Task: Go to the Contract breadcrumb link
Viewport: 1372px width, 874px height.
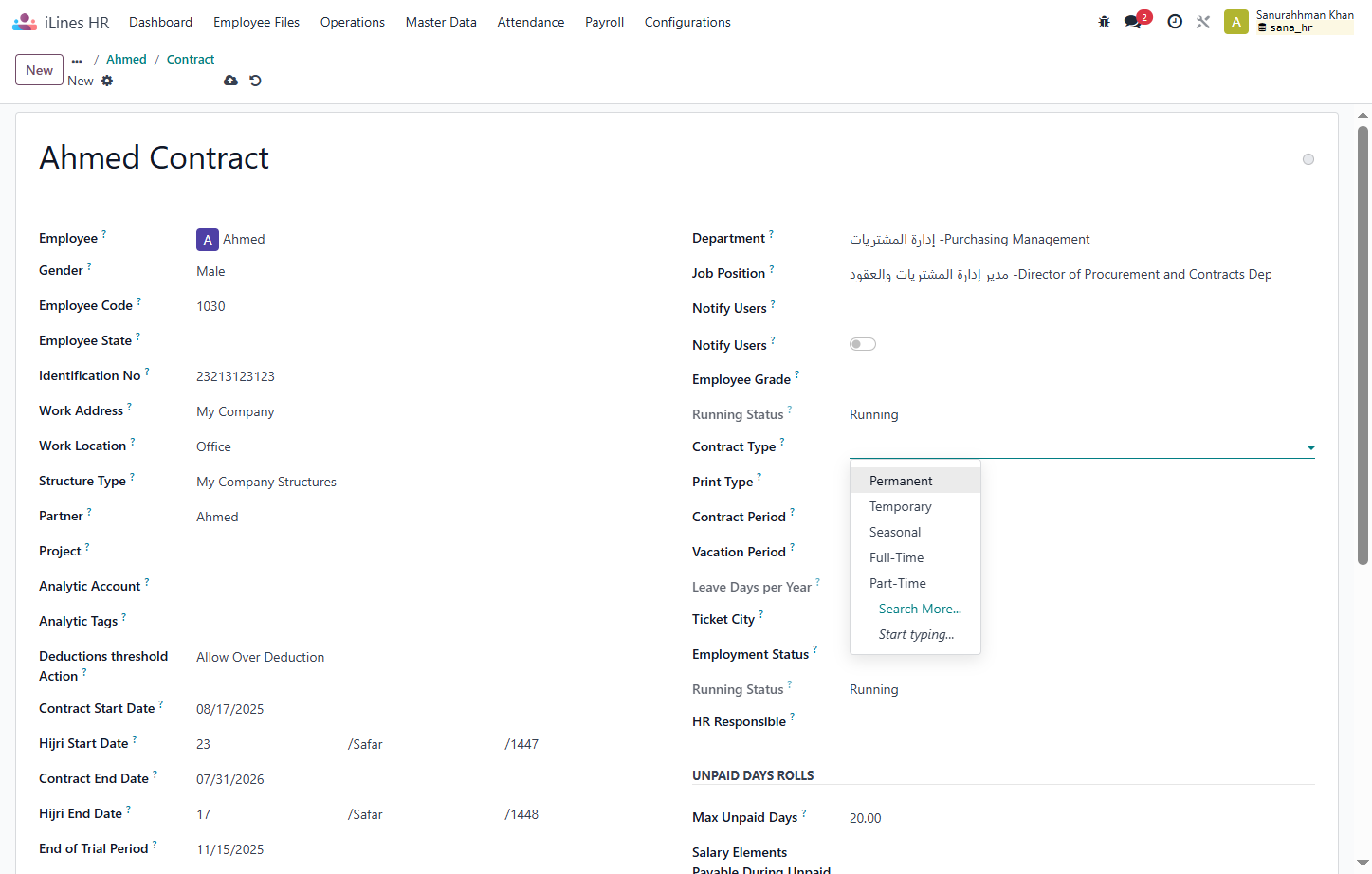Action: [191, 59]
